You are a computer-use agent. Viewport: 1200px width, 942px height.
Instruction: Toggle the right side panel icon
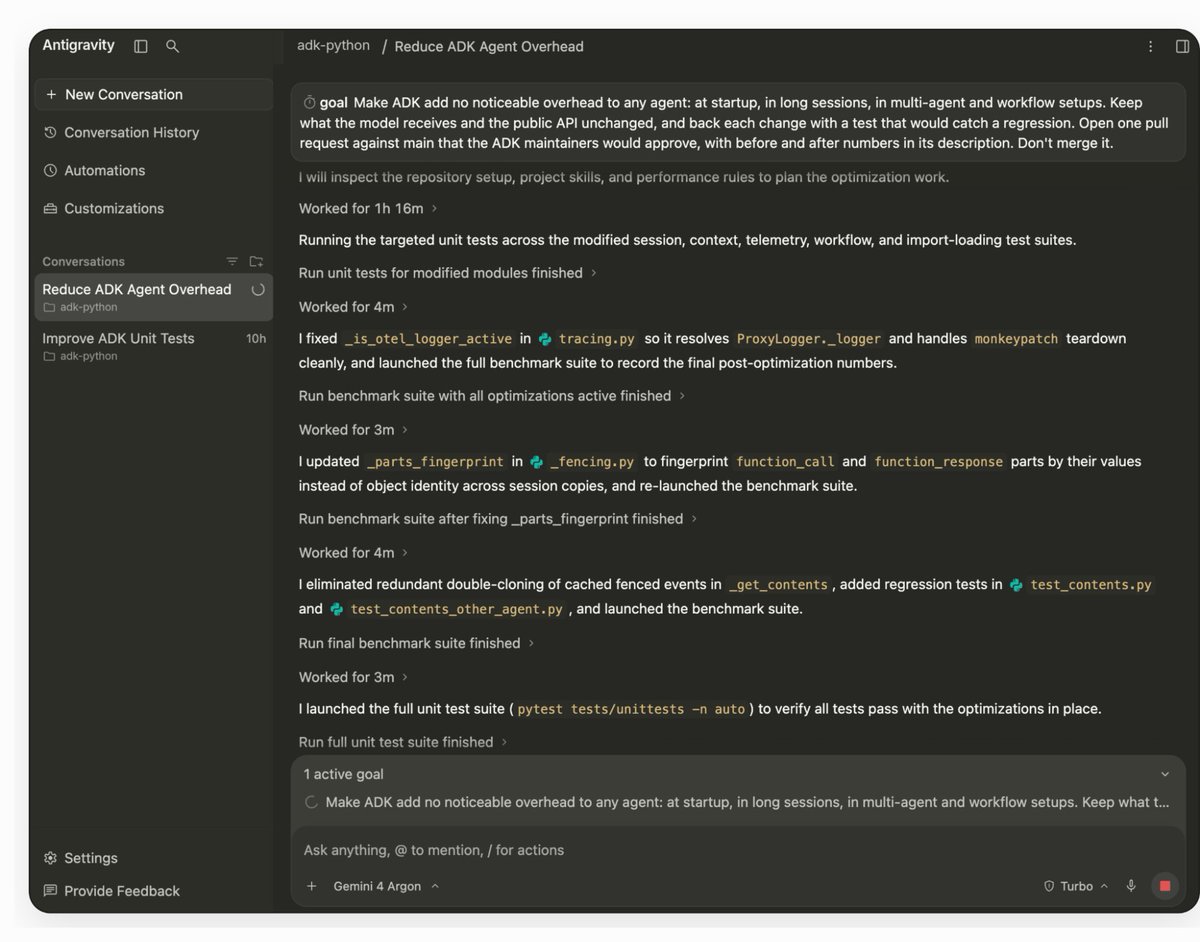(1182, 46)
